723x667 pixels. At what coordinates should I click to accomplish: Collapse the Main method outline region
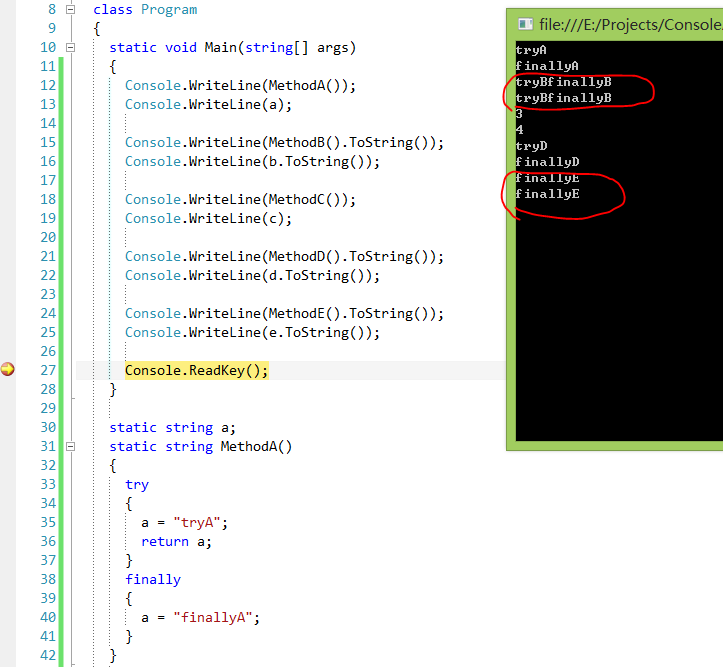[x=70, y=47]
